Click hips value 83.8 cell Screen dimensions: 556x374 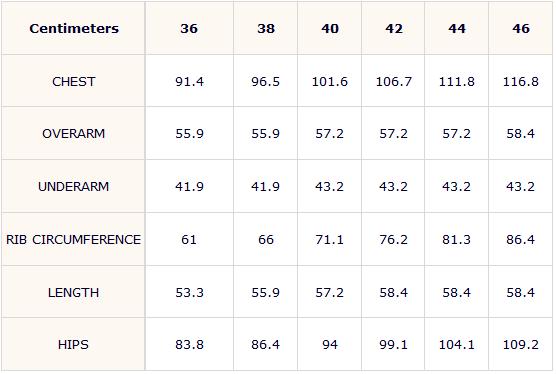pos(189,344)
